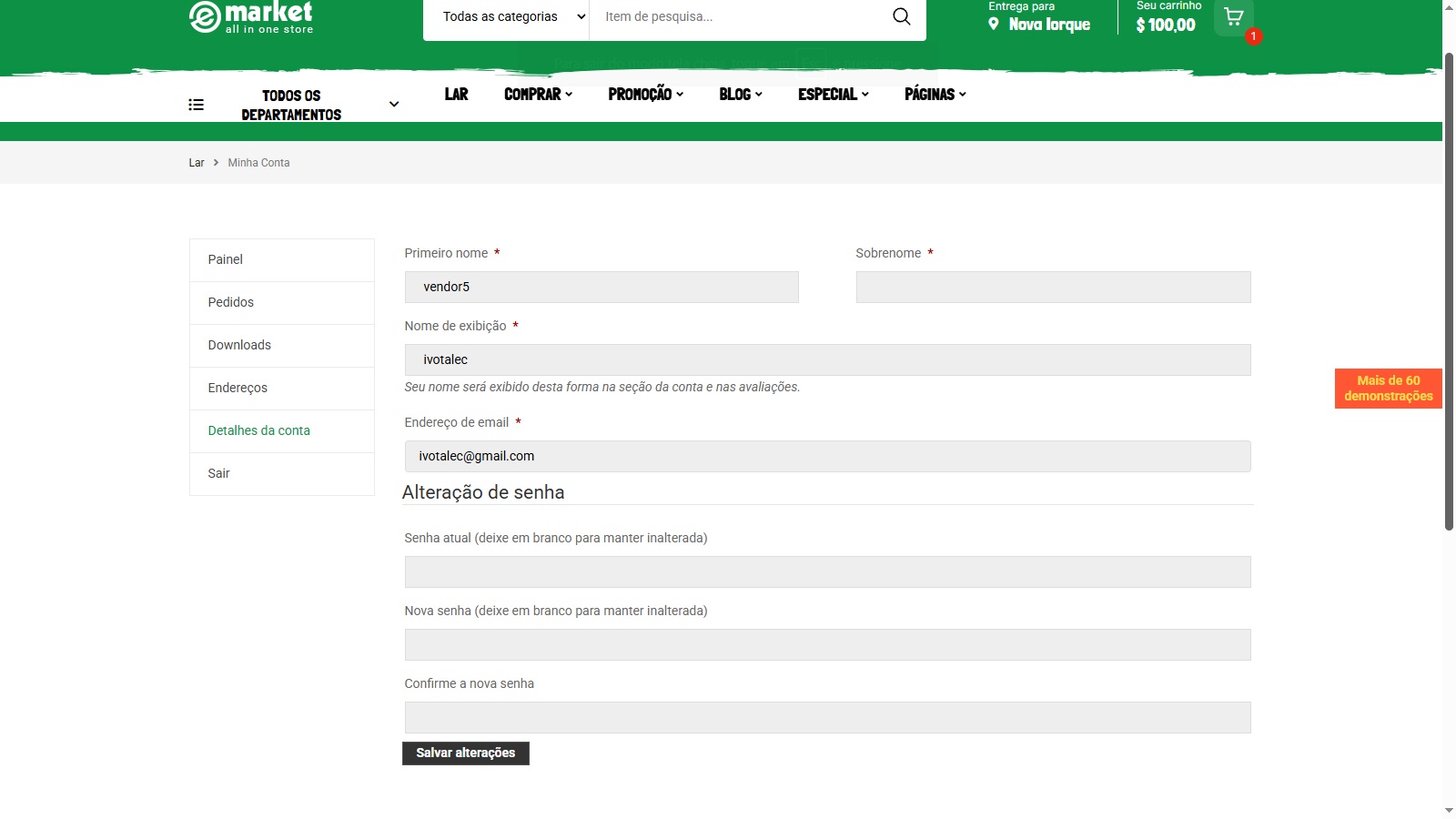Focus the Senha atual password field
The image size is (1456, 819).
point(827,572)
